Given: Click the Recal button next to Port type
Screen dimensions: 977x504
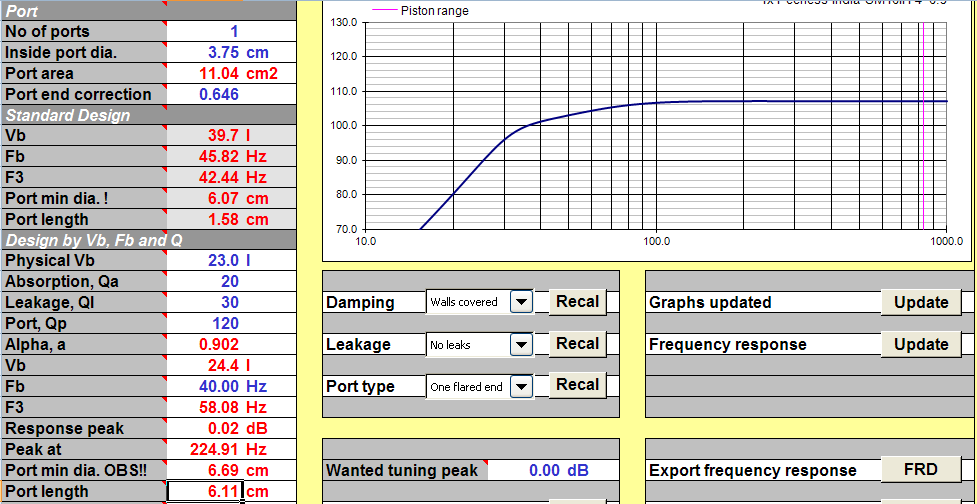Looking at the screenshot, I should (x=577, y=385).
